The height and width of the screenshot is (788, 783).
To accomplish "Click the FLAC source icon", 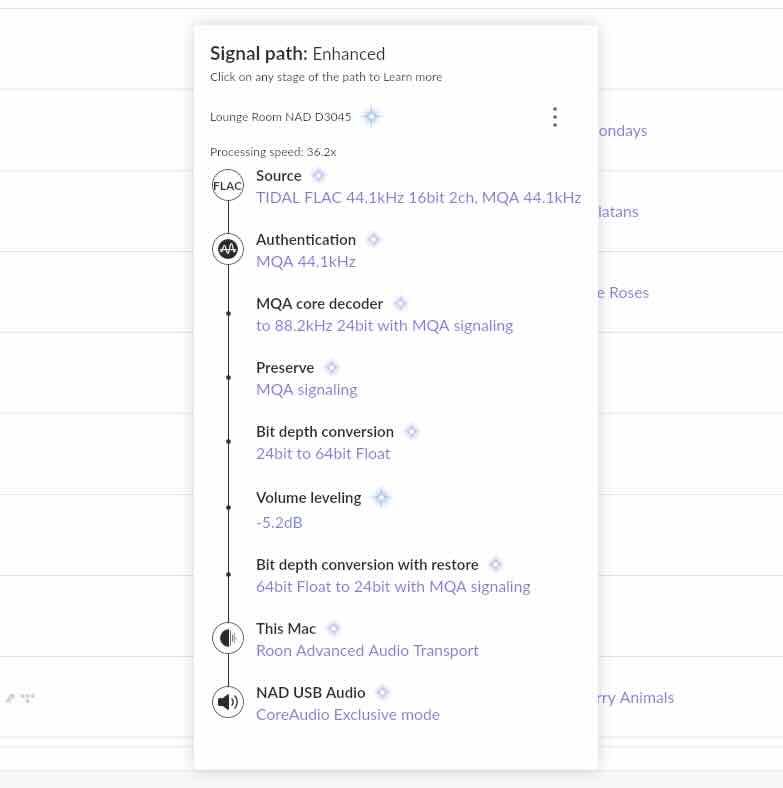I will click(228, 185).
